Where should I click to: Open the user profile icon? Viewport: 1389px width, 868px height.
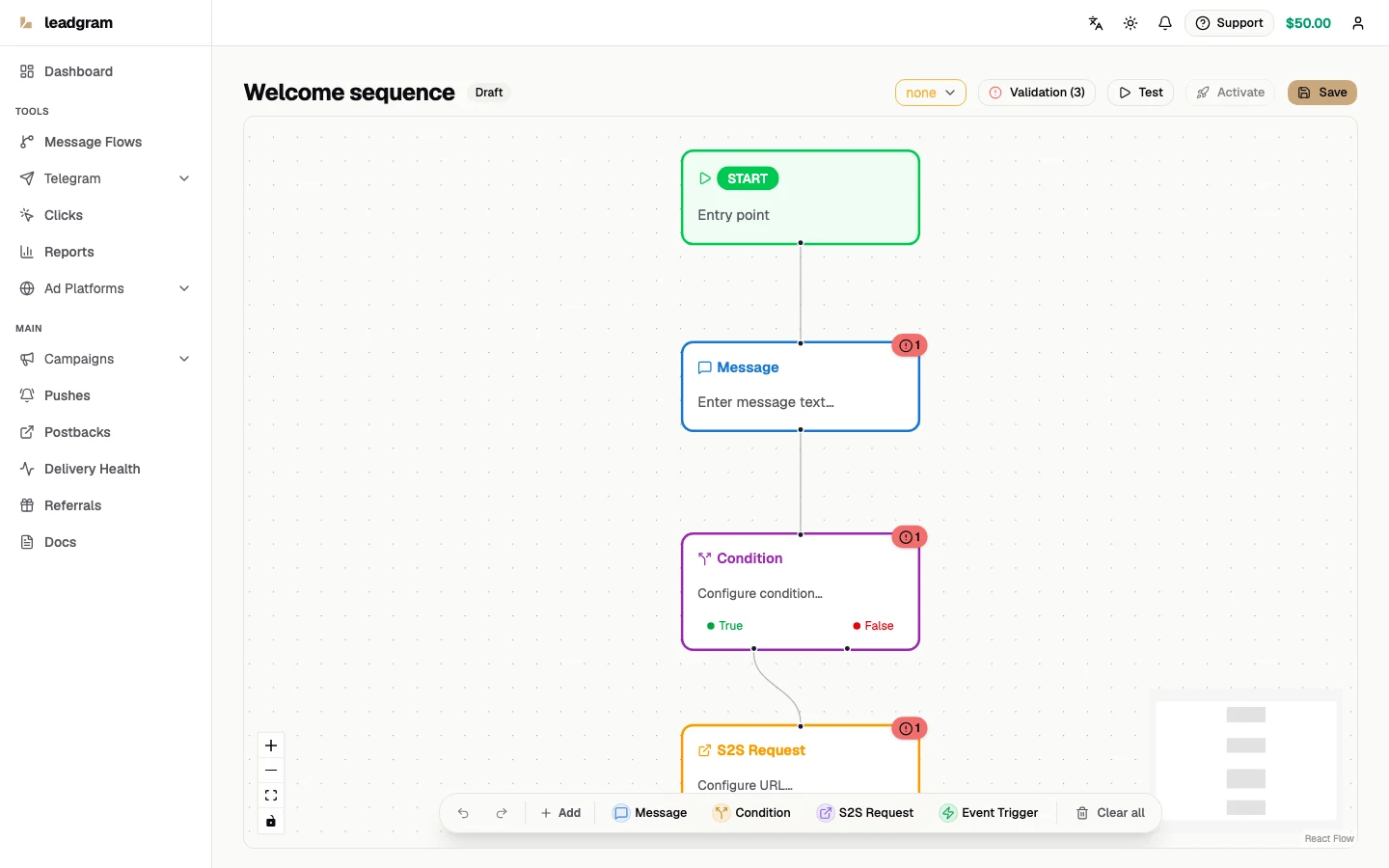pyautogui.click(x=1358, y=23)
